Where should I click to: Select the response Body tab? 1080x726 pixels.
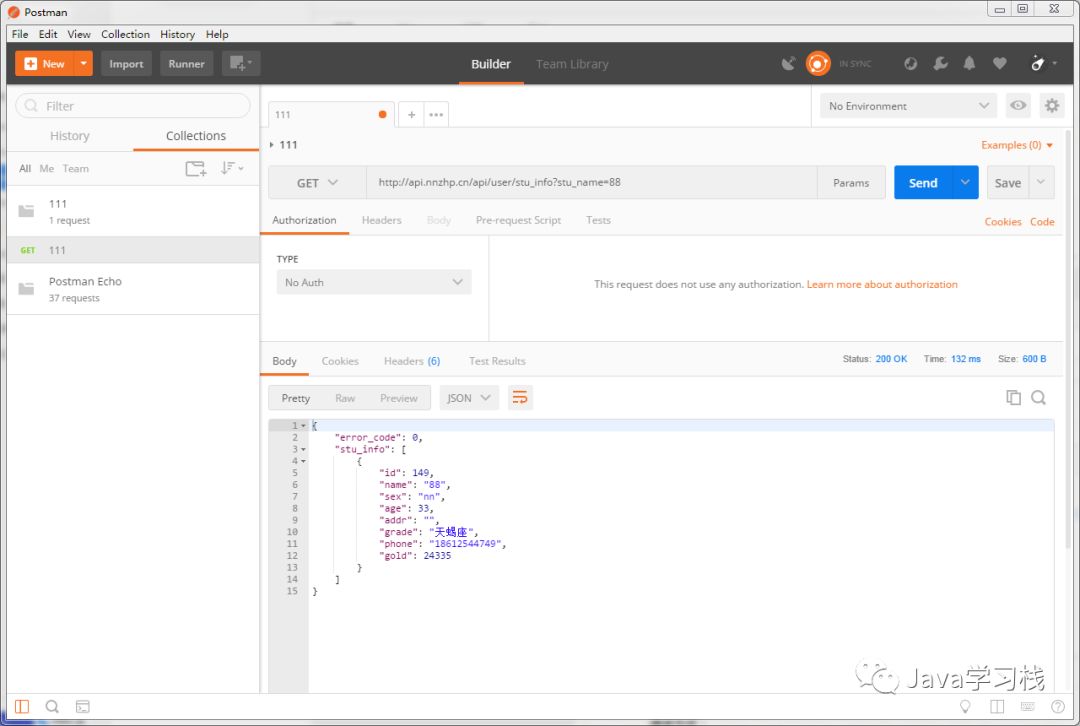(x=284, y=361)
